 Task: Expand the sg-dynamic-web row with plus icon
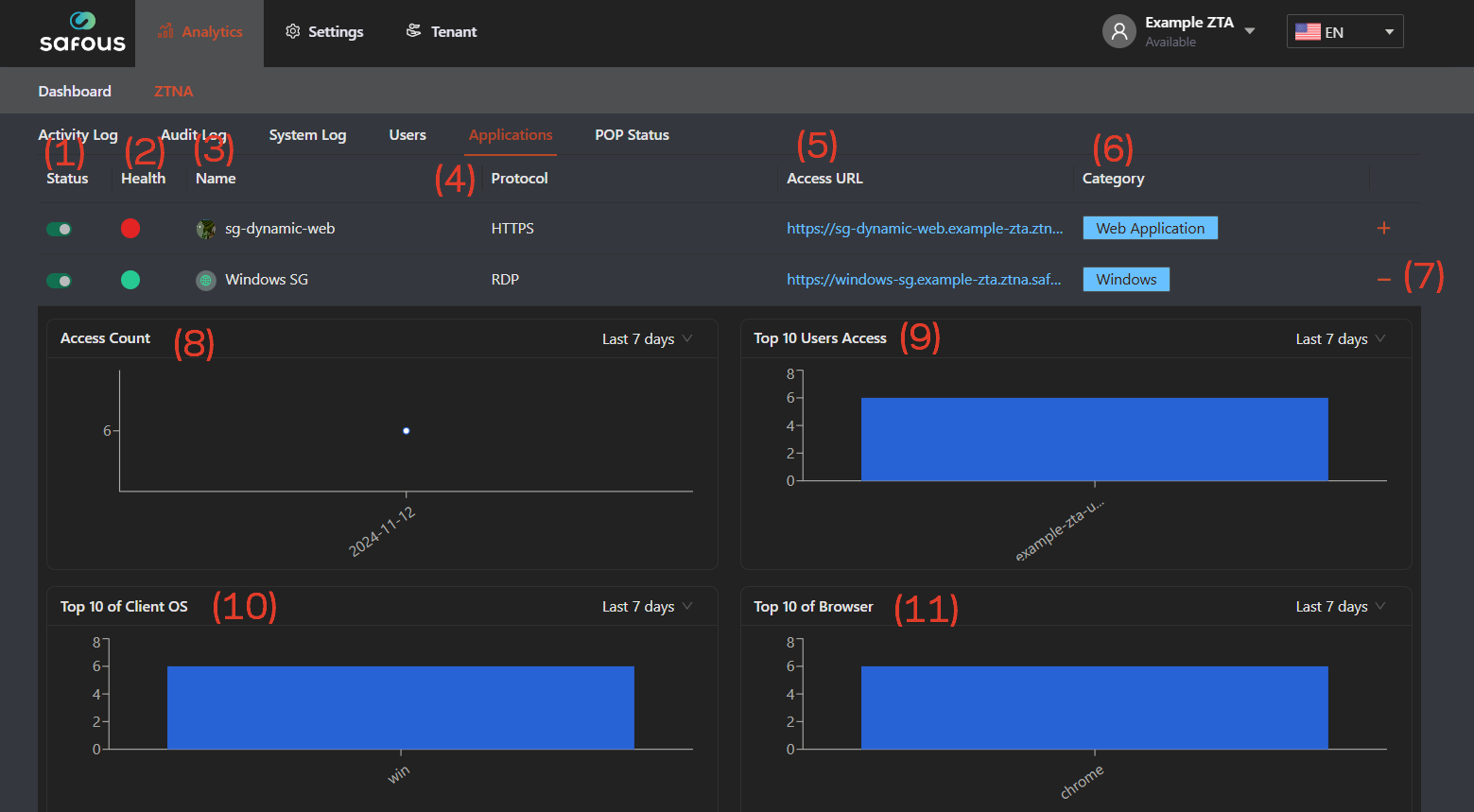pyautogui.click(x=1383, y=228)
